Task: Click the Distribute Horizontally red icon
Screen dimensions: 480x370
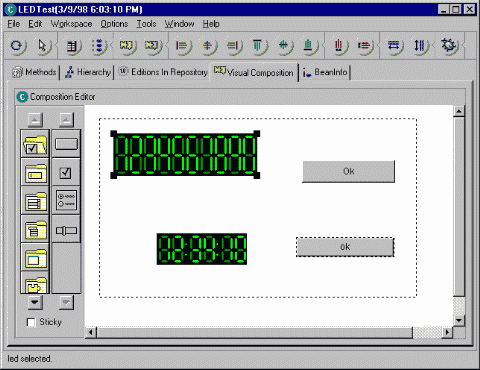Action: point(338,46)
